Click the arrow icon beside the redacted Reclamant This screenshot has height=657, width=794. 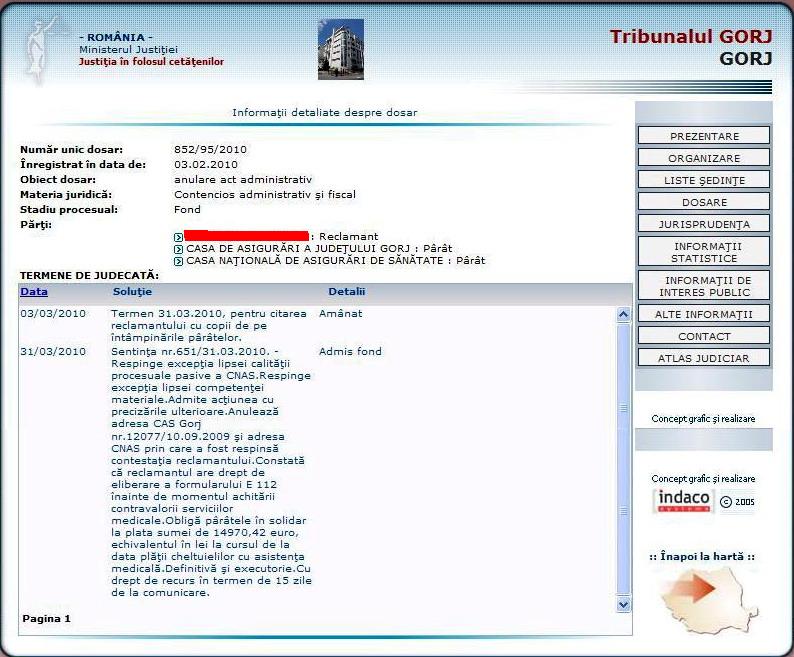178,237
